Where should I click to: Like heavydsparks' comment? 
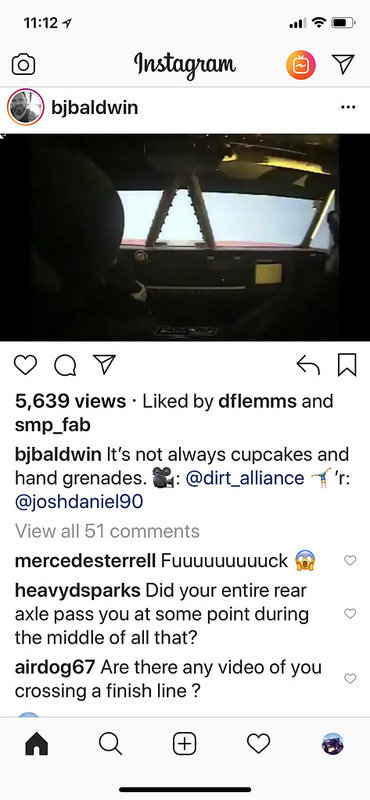tap(350, 614)
